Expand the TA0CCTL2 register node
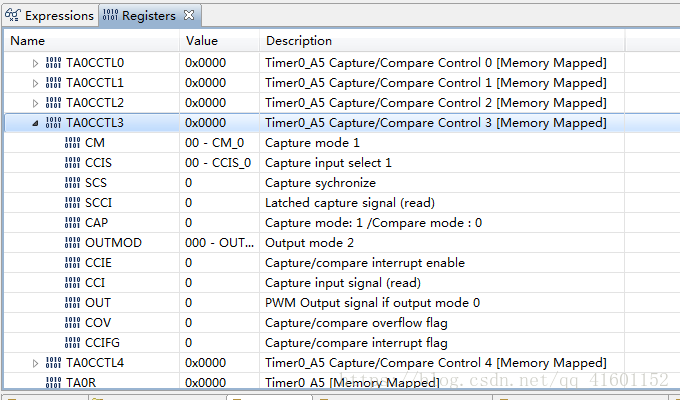The height and width of the screenshot is (400, 680). [x=36, y=103]
